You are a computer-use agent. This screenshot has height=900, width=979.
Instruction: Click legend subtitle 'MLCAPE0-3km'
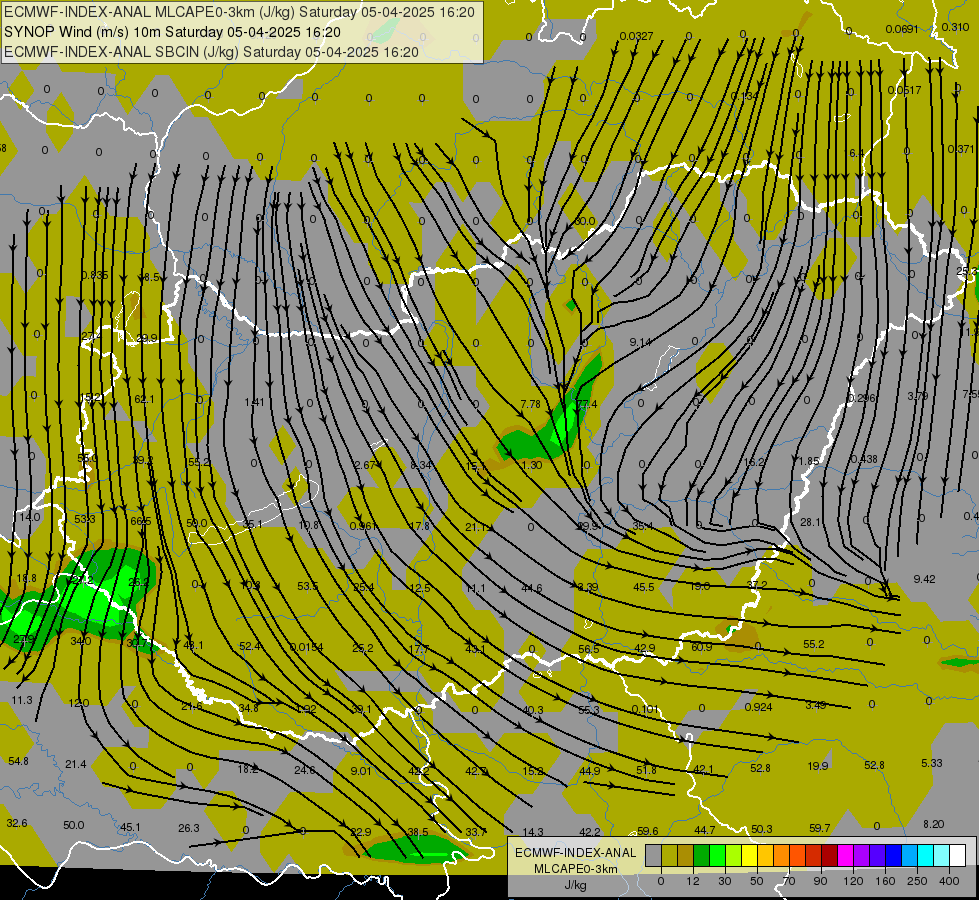pos(576,869)
